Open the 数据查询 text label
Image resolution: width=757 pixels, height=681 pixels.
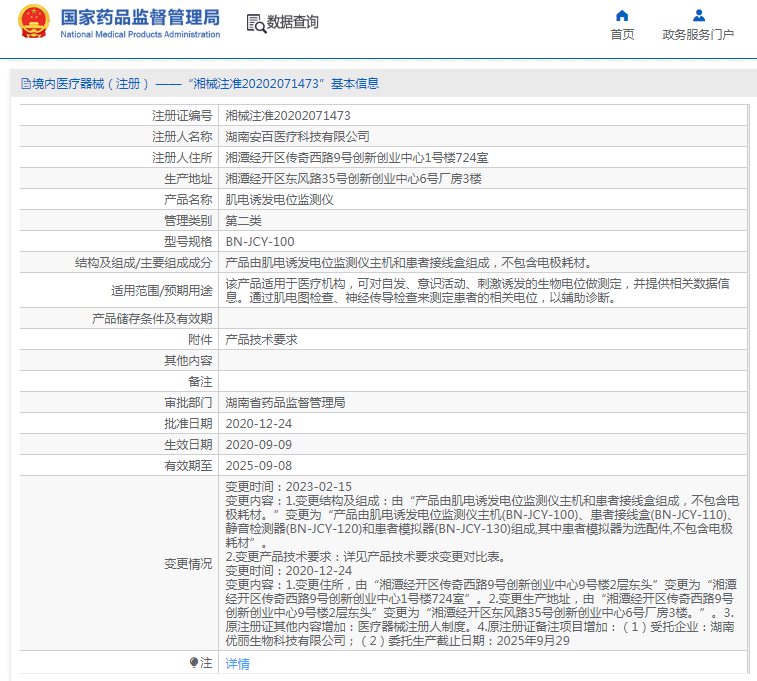[x=293, y=22]
